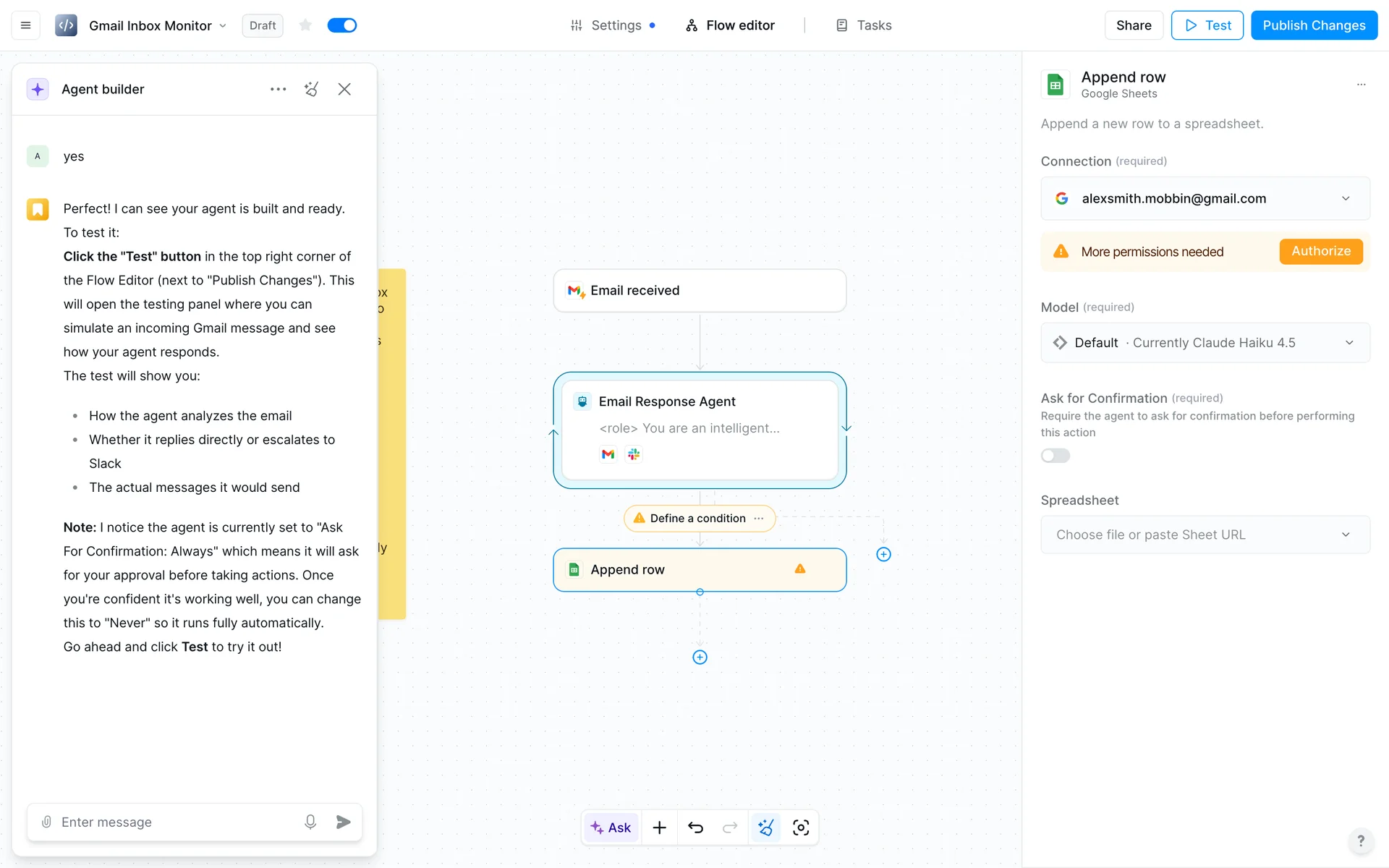Viewport: 1389px width, 868px height.
Task: Click the microphone icon in message box
Action: 310,822
